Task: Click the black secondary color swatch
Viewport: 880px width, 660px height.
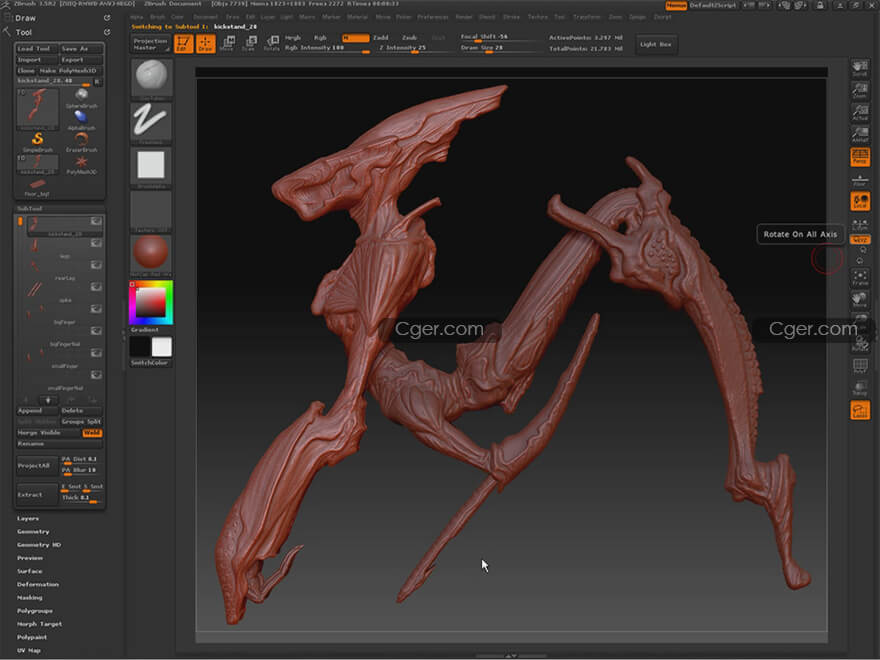Action: coord(139,347)
